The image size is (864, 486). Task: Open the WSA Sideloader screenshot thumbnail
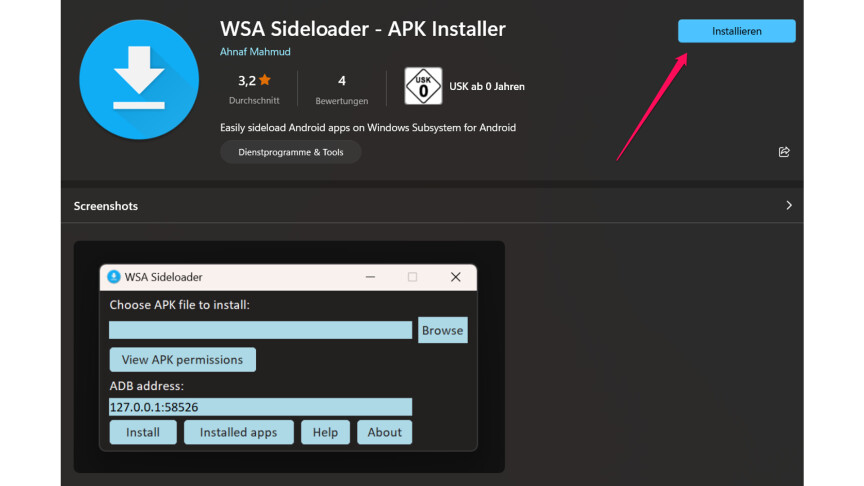coord(289,357)
